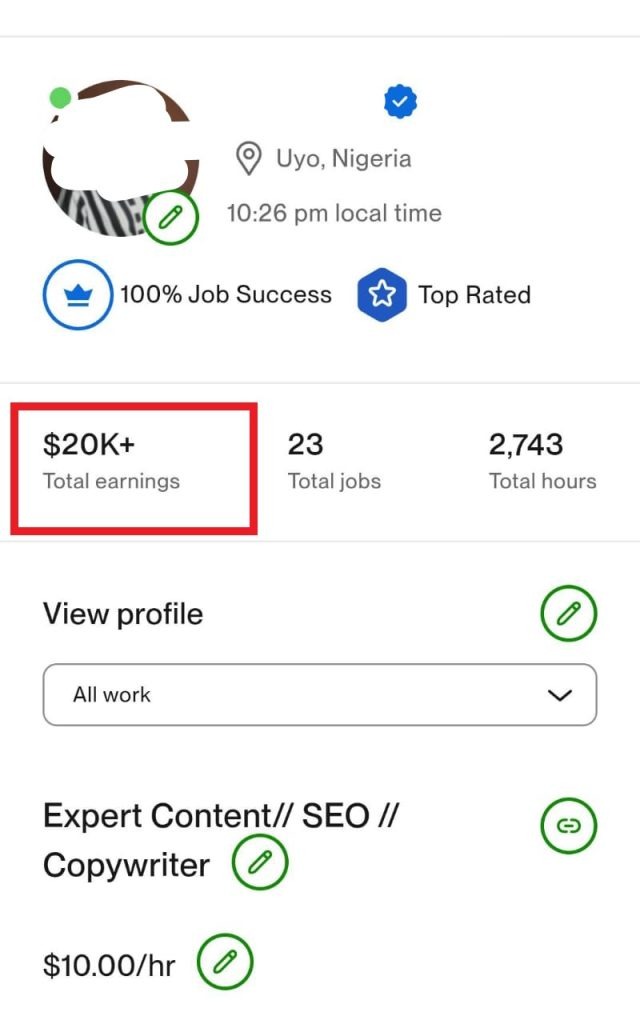Tap the location pin icon beside Uyo

[247, 158]
